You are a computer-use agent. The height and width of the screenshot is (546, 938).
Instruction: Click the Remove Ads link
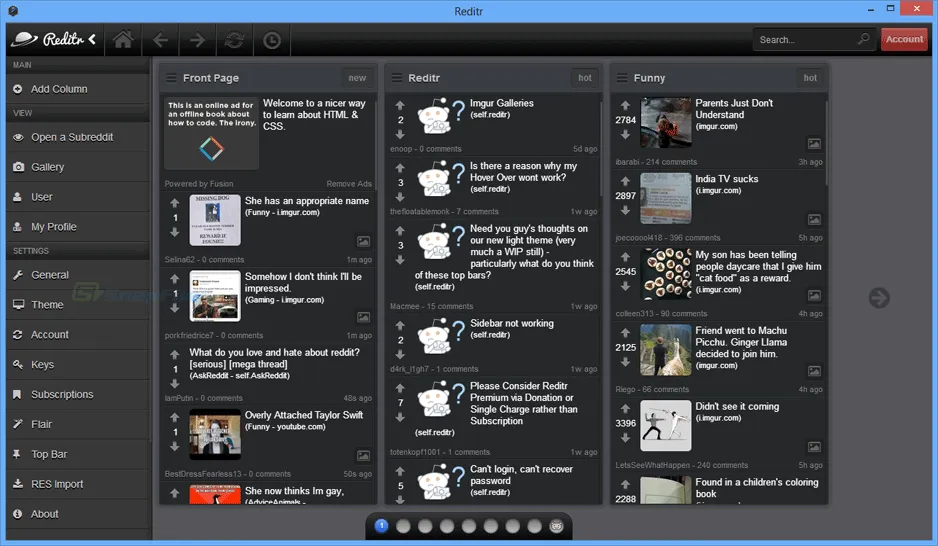(x=349, y=184)
